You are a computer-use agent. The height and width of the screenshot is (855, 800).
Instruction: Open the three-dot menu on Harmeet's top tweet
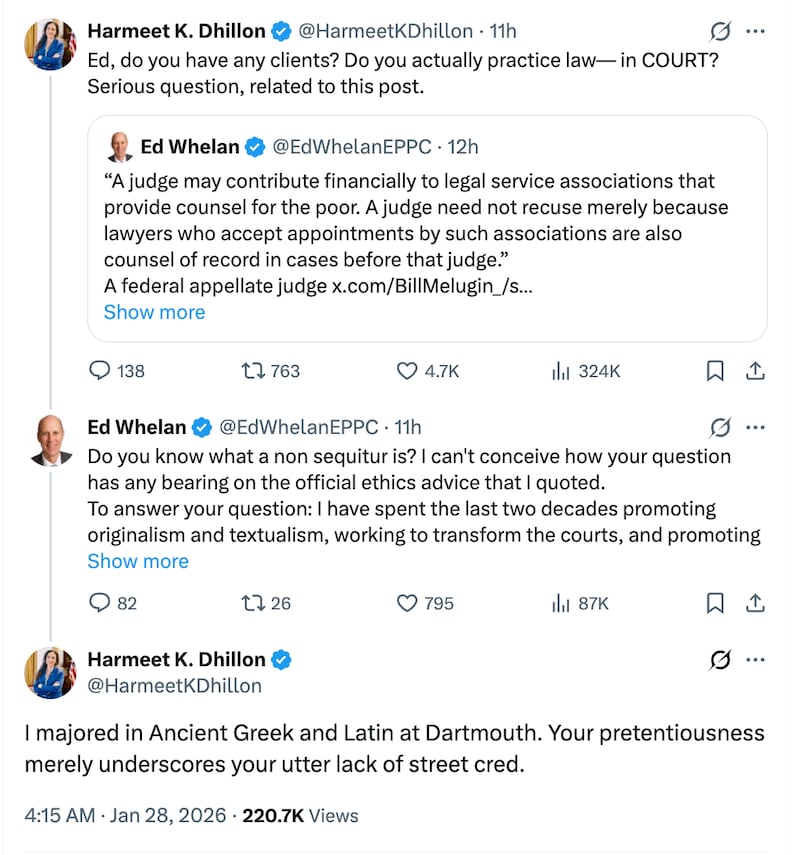click(x=756, y=31)
